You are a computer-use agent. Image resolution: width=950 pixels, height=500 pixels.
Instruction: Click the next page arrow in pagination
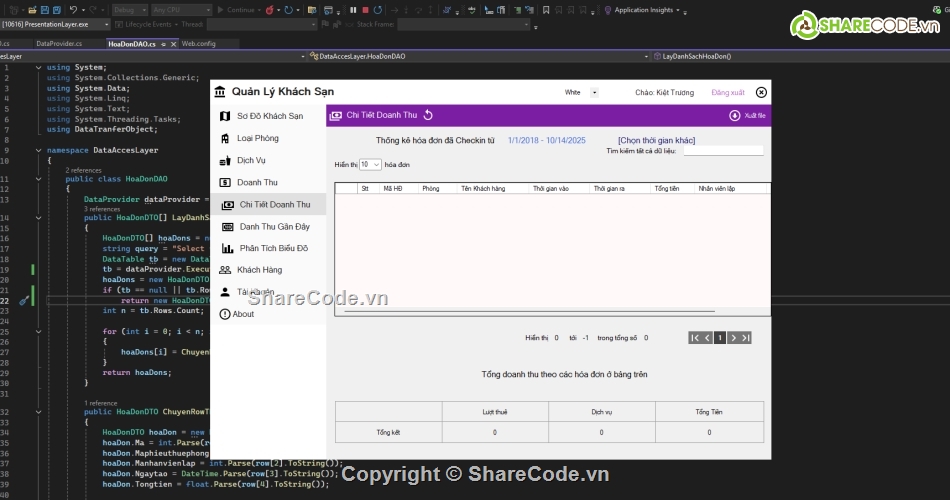[732, 338]
